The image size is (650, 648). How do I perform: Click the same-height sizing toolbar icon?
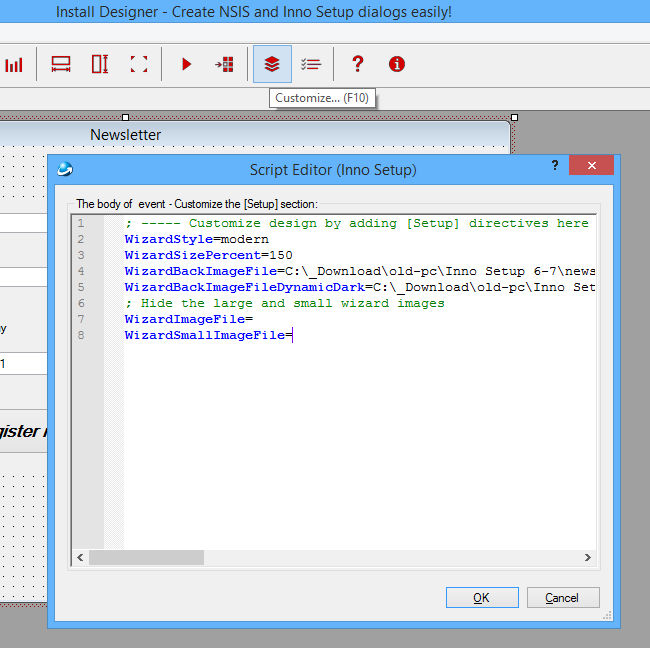(100, 64)
